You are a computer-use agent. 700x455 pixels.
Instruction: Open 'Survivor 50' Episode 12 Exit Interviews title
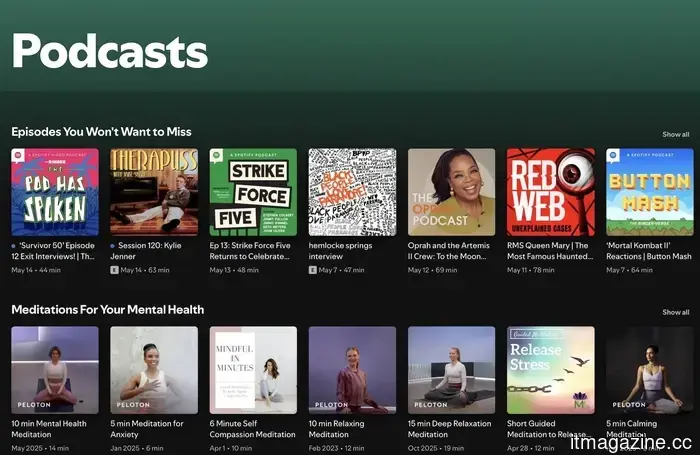[53, 251]
